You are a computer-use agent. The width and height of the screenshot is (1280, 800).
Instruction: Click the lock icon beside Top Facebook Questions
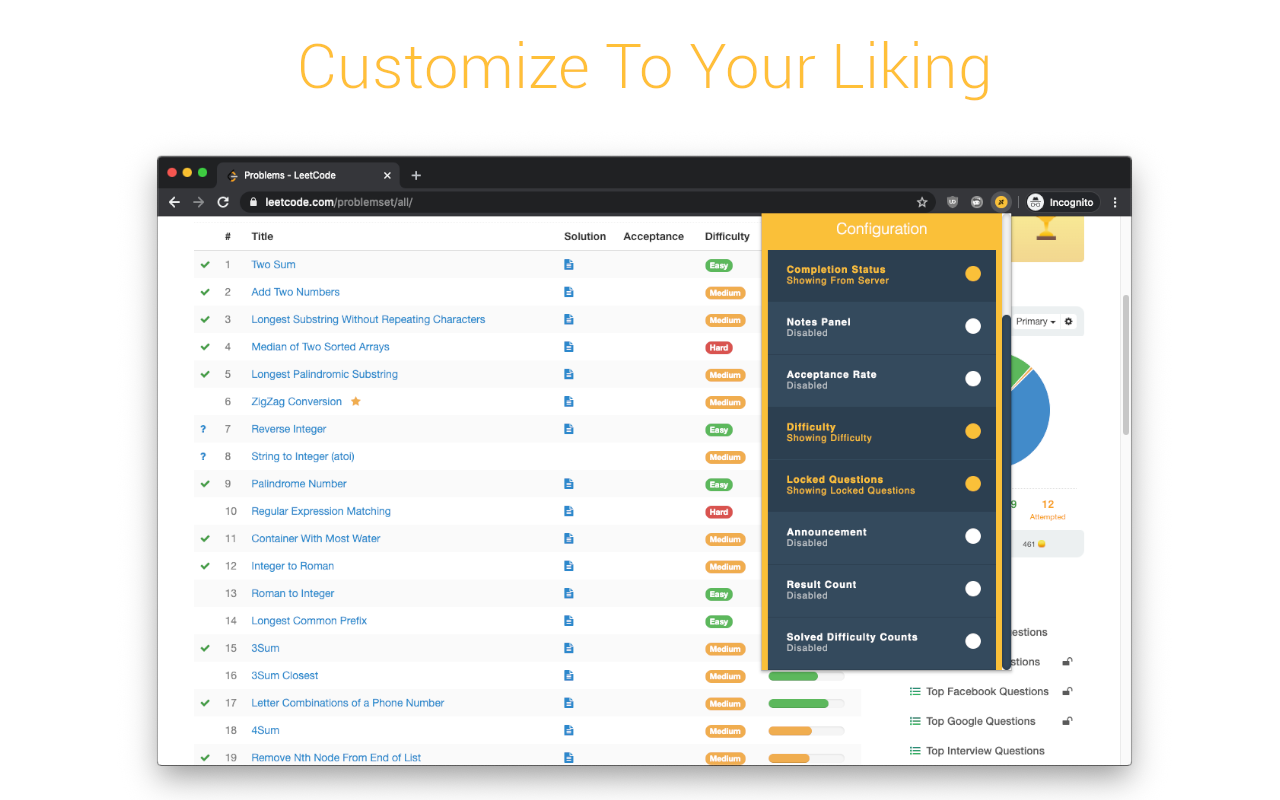(x=1067, y=691)
